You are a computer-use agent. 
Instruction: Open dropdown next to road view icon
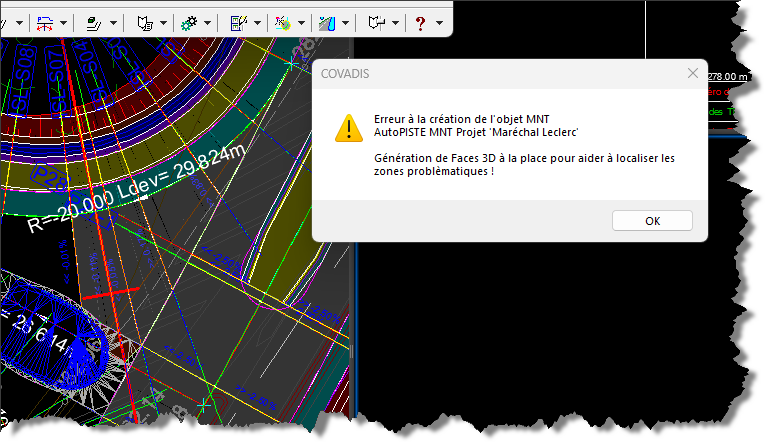point(345,23)
